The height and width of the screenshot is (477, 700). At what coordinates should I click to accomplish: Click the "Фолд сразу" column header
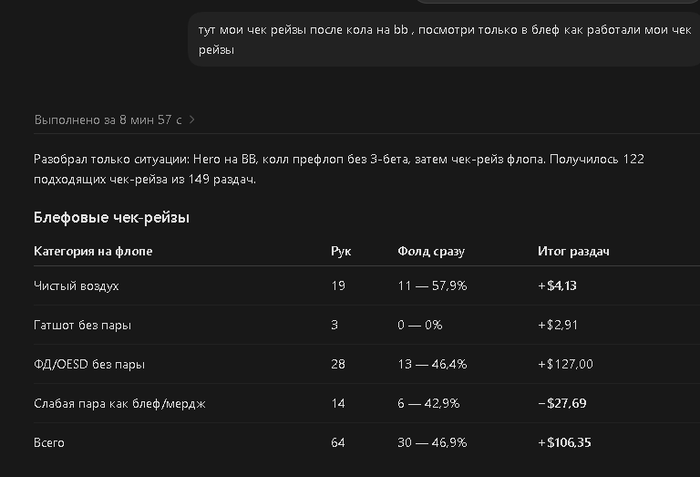(431, 251)
